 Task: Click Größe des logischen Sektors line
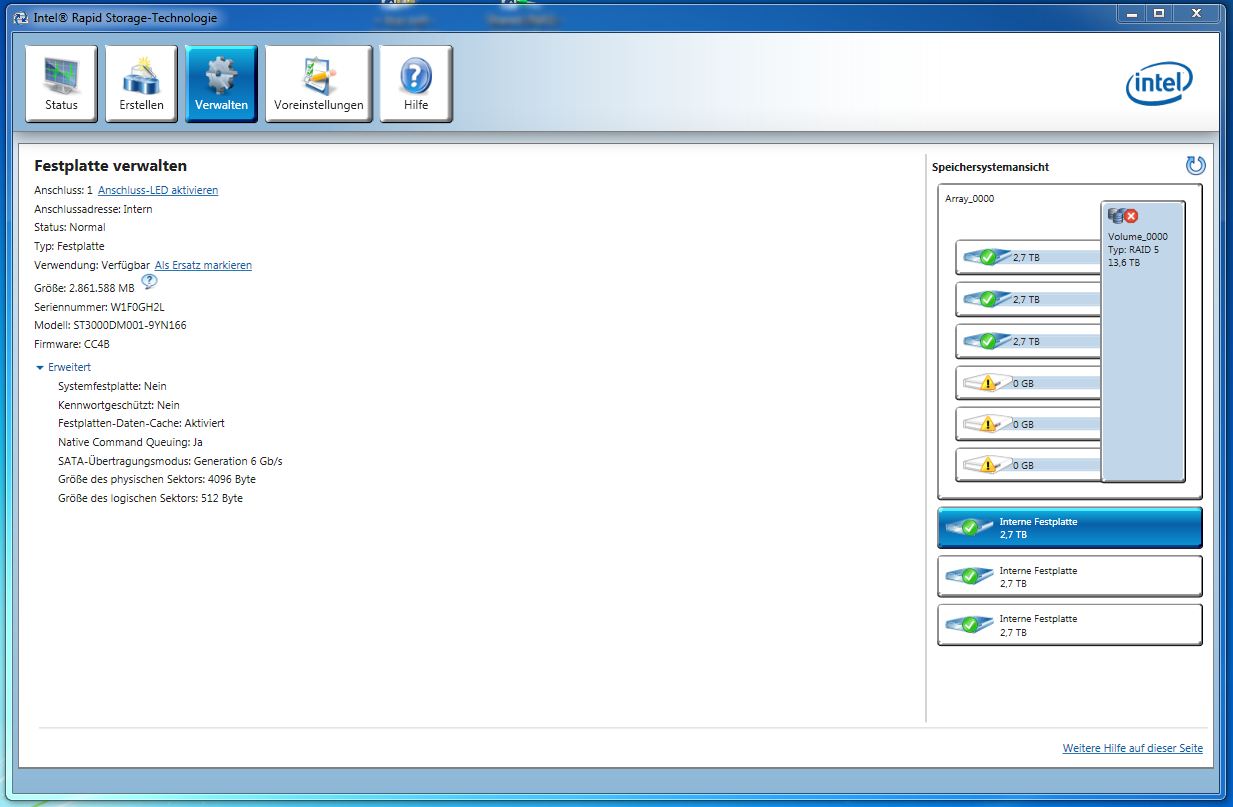click(150, 498)
